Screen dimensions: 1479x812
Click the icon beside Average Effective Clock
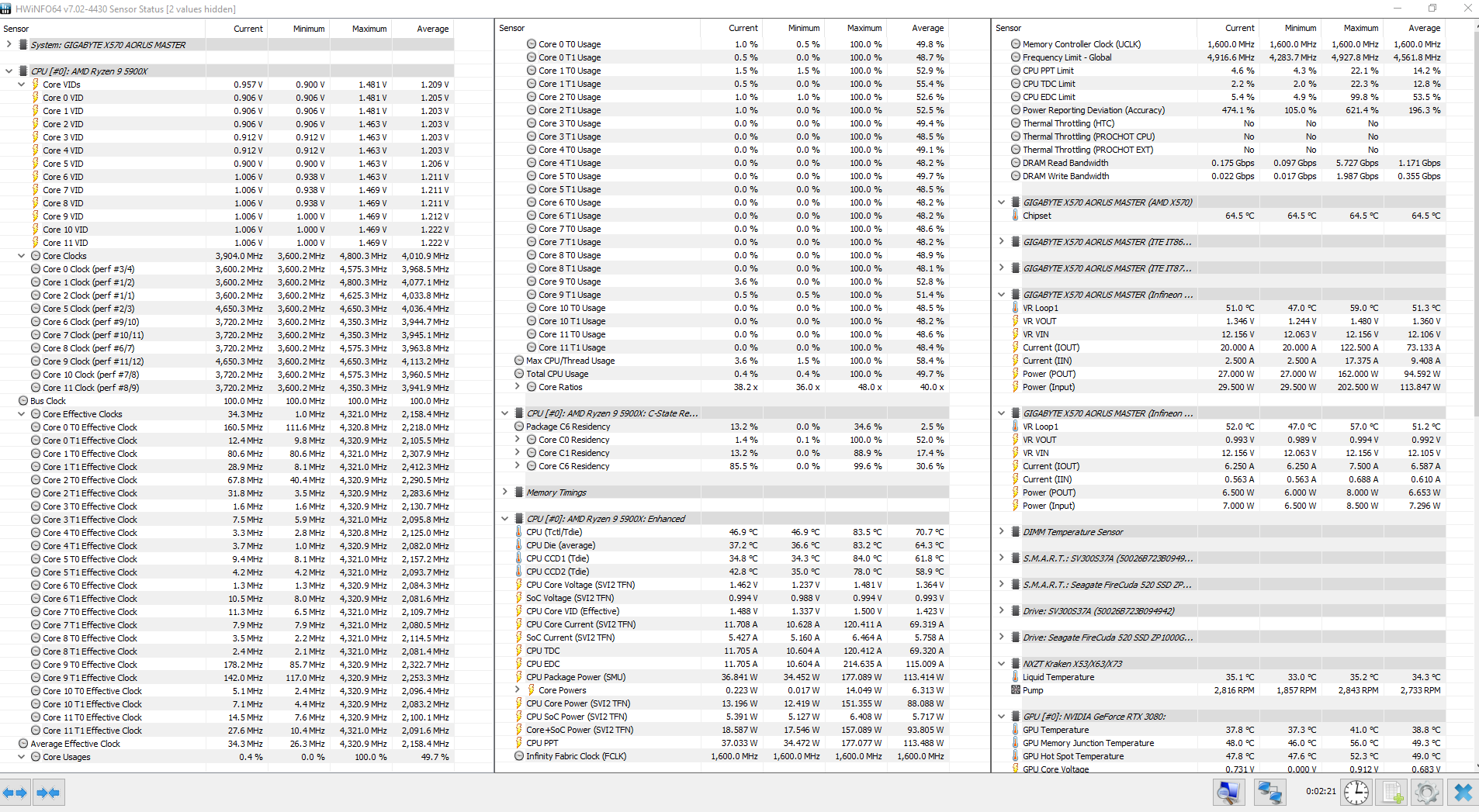pyautogui.click(x=23, y=744)
